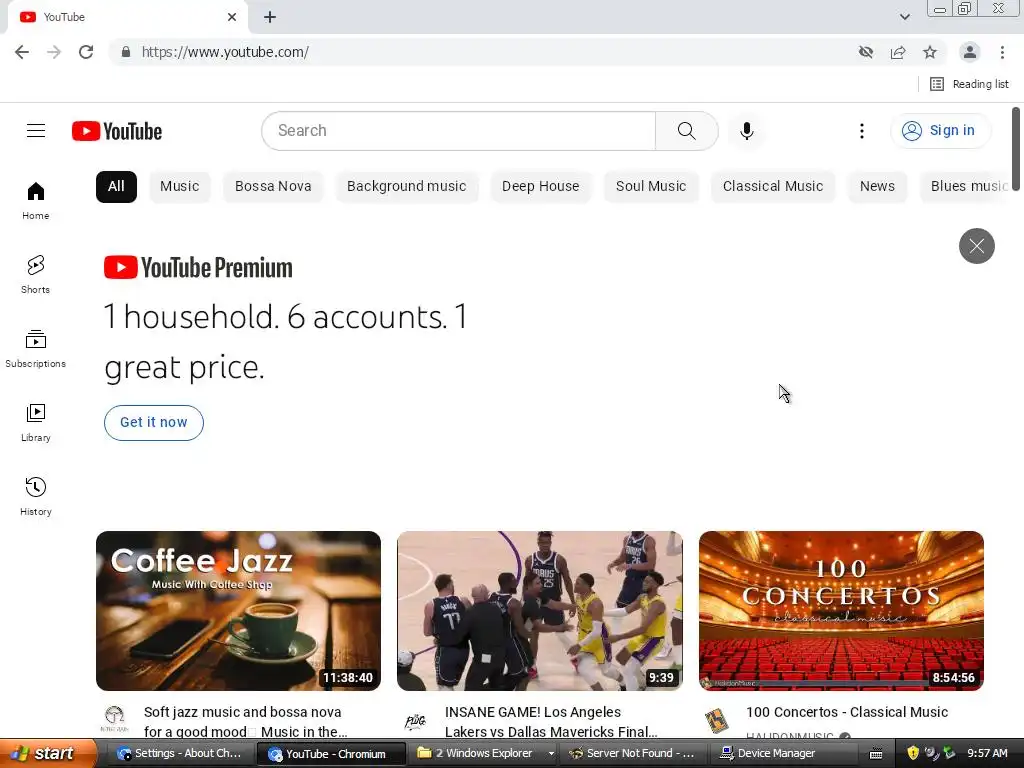The height and width of the screenshot is (768, 1024).
Task: Open the Reading list
Action: 969,84
